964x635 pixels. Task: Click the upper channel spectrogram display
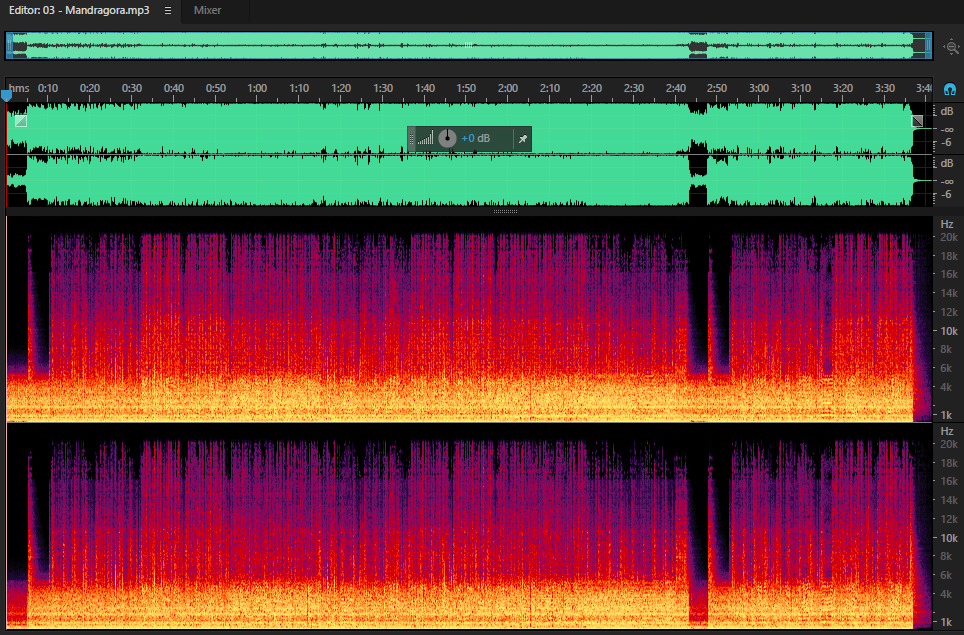pos(470,320)
